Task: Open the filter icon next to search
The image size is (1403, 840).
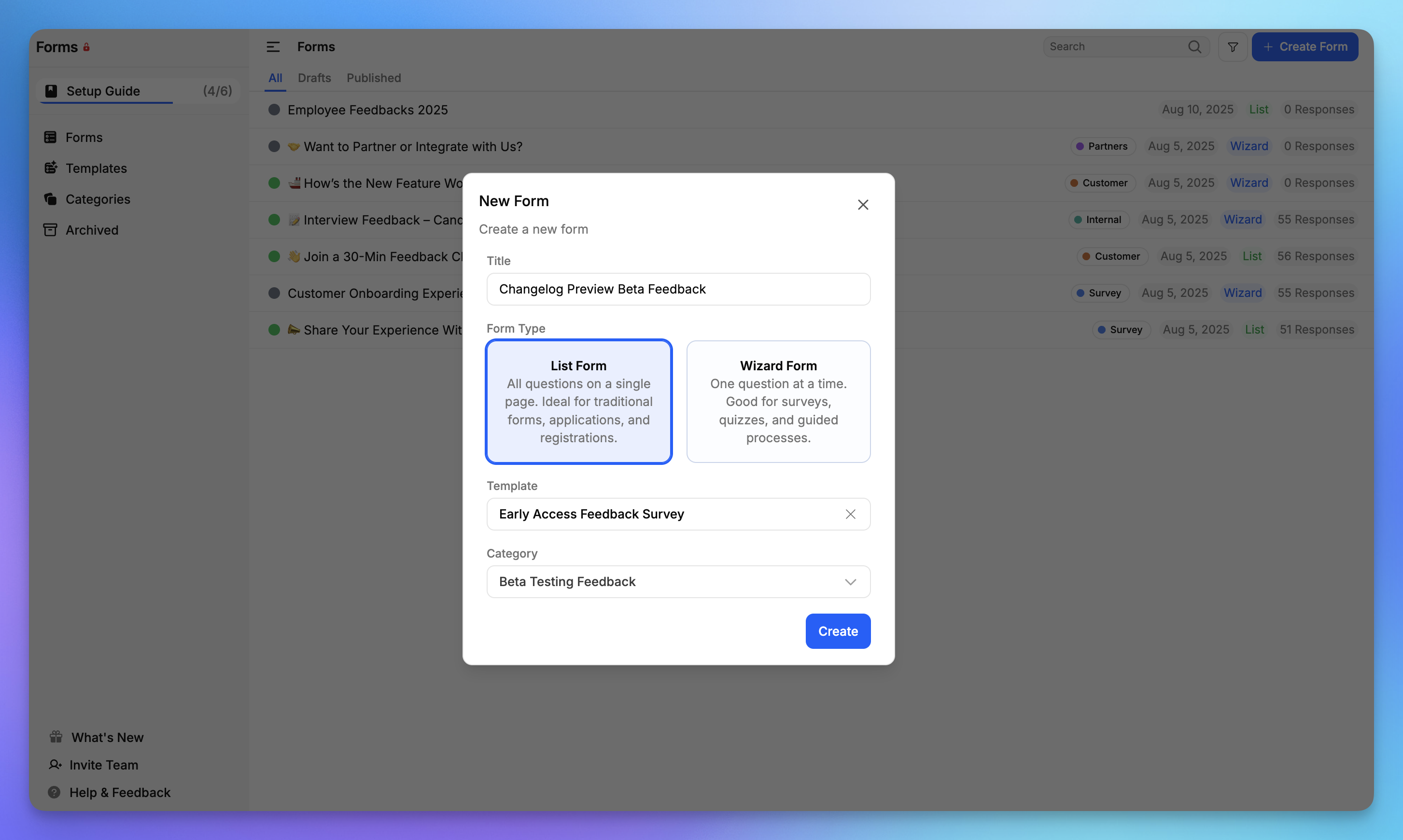Action: [1233, 46]
